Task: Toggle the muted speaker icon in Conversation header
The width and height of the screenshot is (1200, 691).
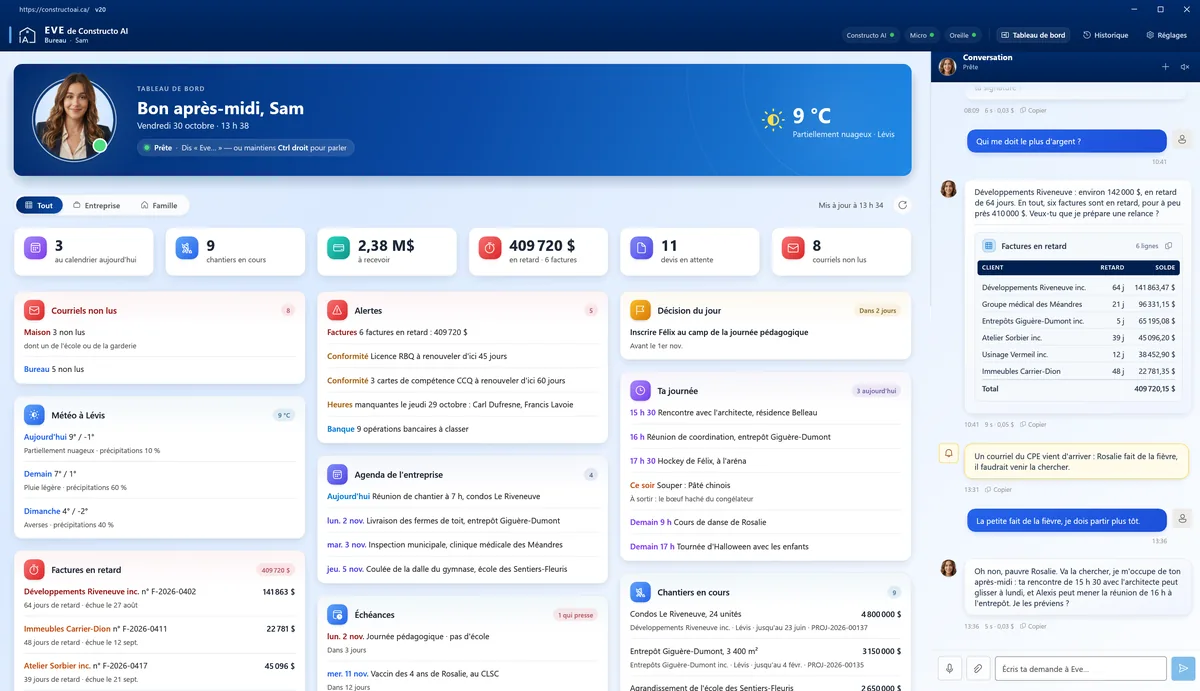Action: tap(1185, 67)
